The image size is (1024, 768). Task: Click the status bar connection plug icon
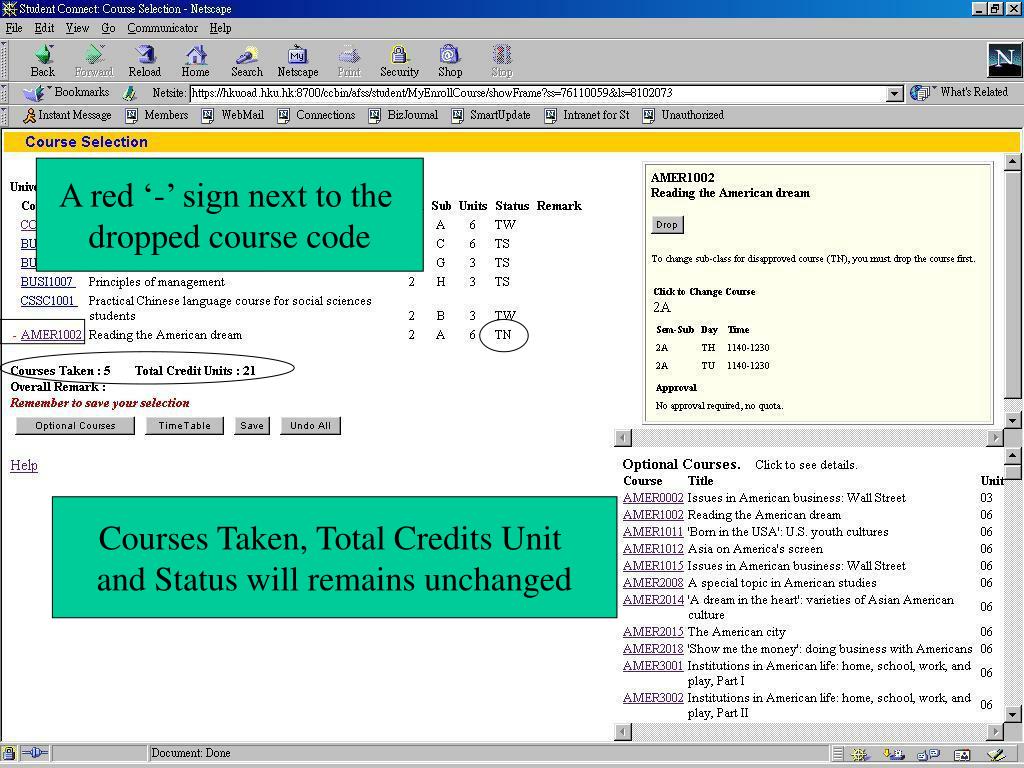click(35, 753)
